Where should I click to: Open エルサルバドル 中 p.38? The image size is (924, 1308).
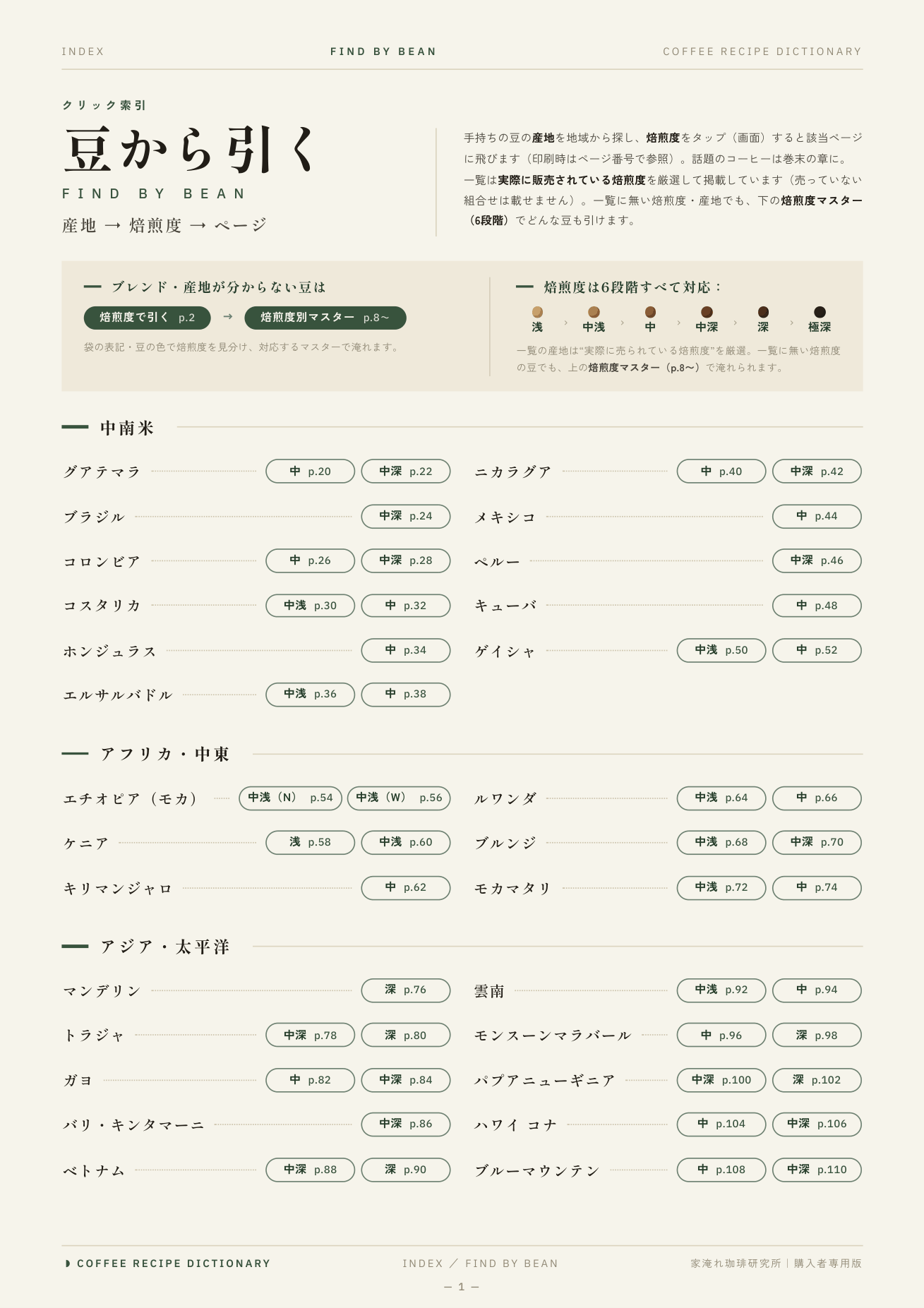pyautogui.click(x=406, y=694)
